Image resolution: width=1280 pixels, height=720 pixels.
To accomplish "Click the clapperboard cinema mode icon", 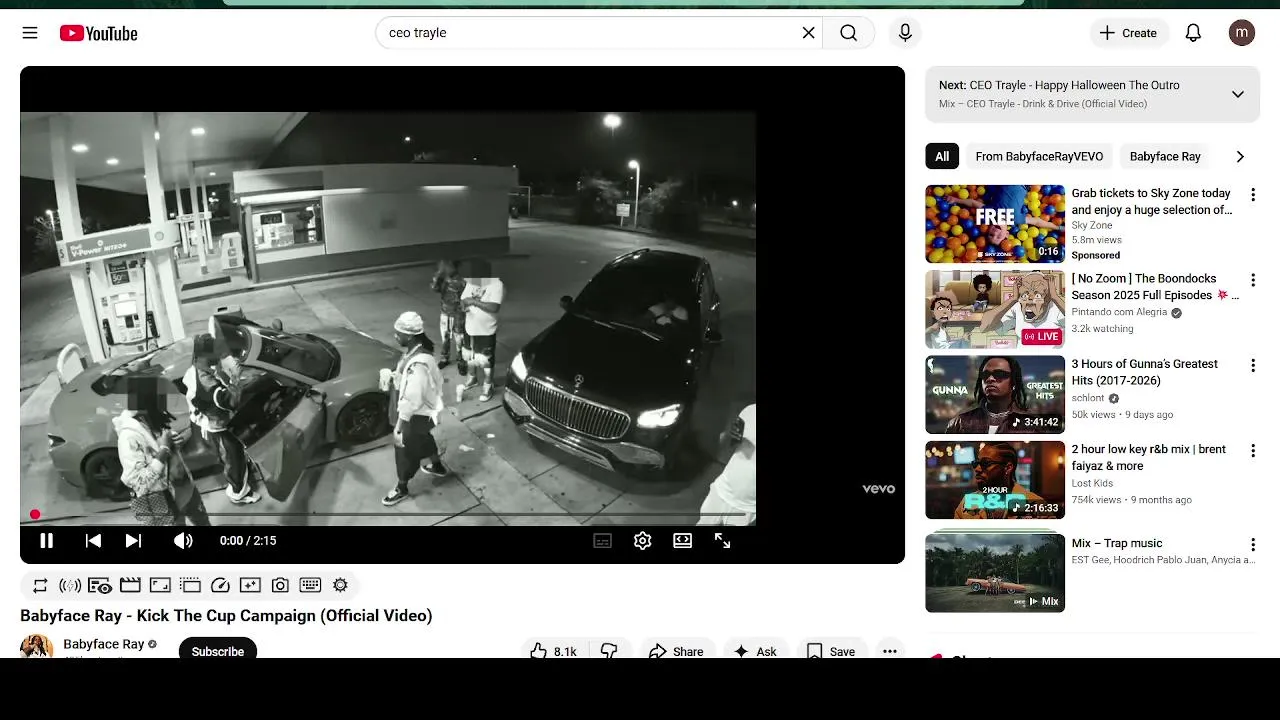I will tap(130, 585).
